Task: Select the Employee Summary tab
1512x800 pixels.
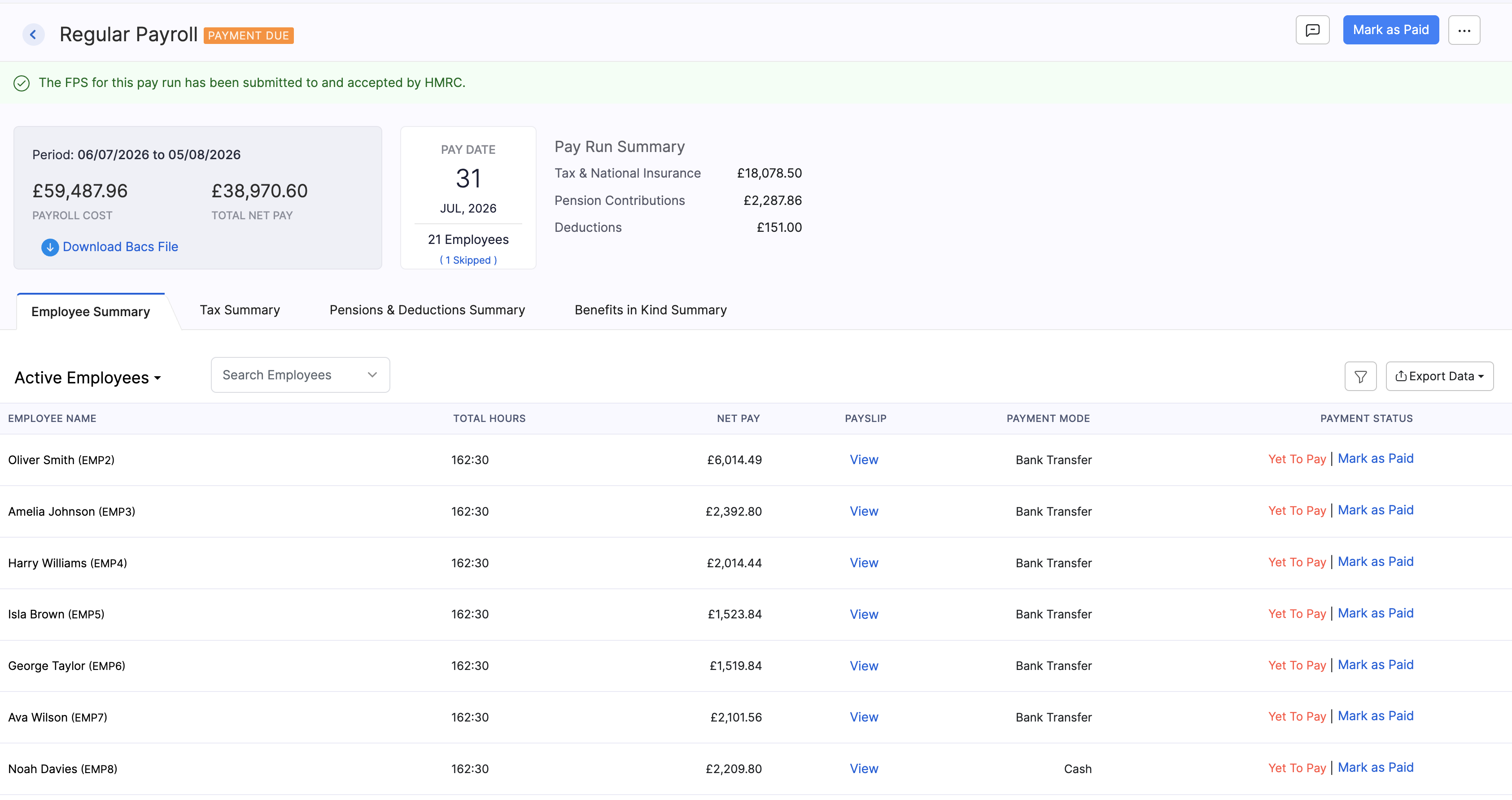Action: pos(90,312)
